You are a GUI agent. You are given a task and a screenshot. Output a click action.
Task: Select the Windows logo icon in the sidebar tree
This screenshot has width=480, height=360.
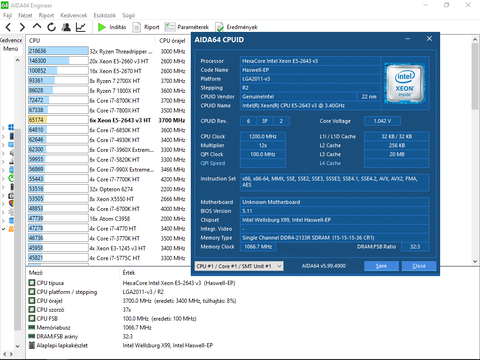pyautogui.click(x=11, y=127)
